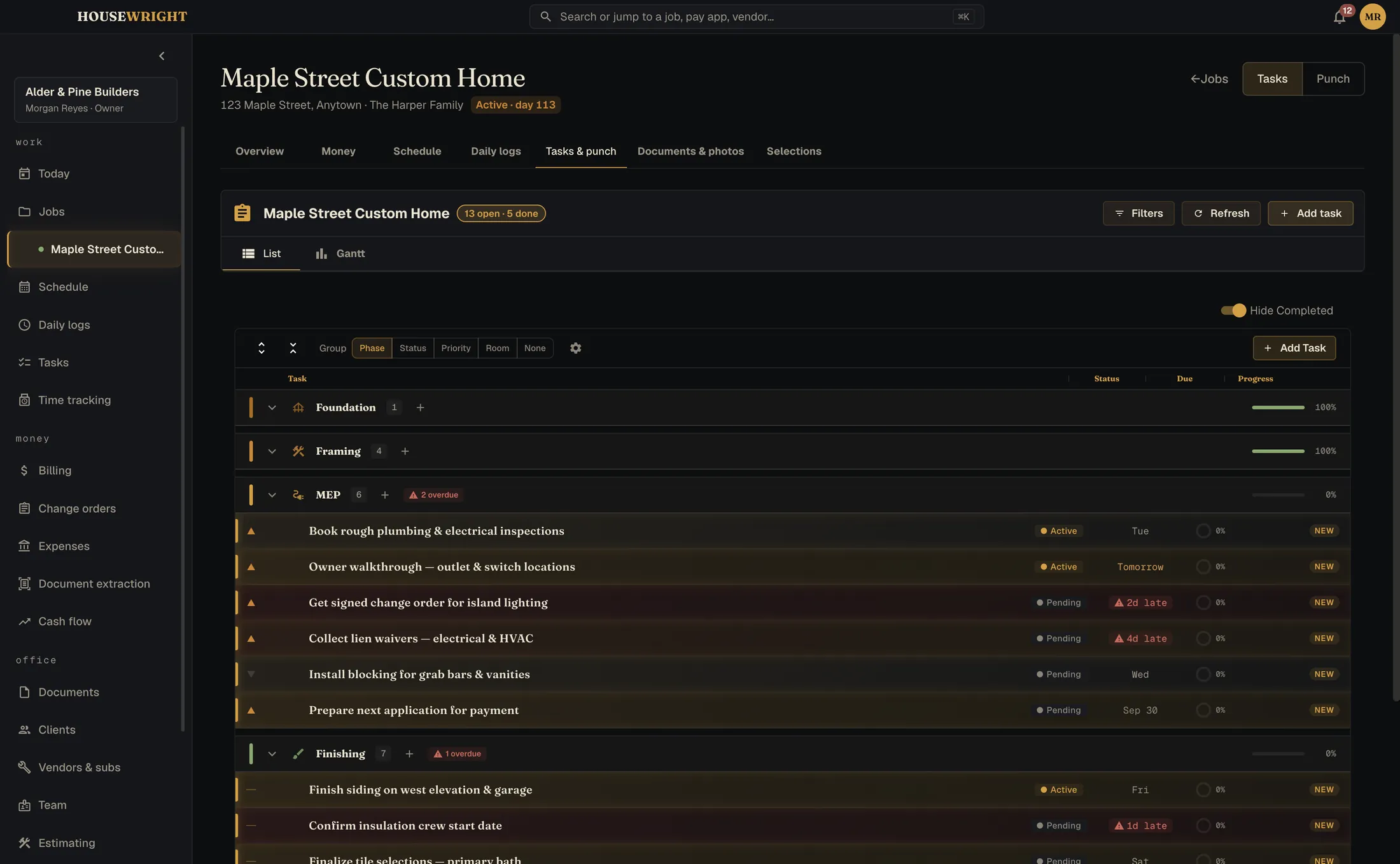Mark Book rough plumbing inspections task complete

[x=1203, y=531]
